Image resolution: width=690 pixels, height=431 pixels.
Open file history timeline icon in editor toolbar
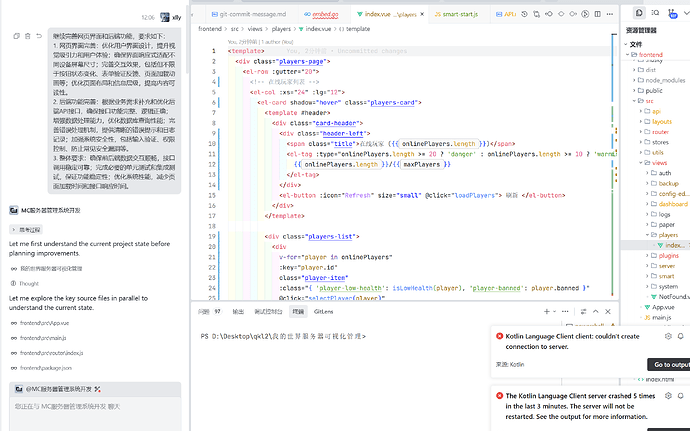[x=524, y=14]
